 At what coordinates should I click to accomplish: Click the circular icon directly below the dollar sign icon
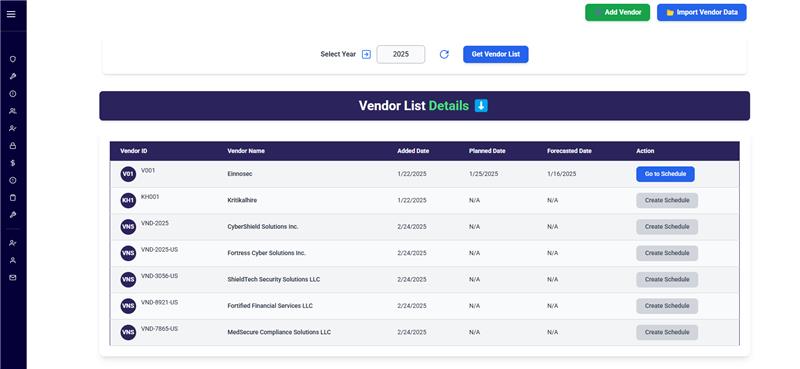(x=13, y=180)
